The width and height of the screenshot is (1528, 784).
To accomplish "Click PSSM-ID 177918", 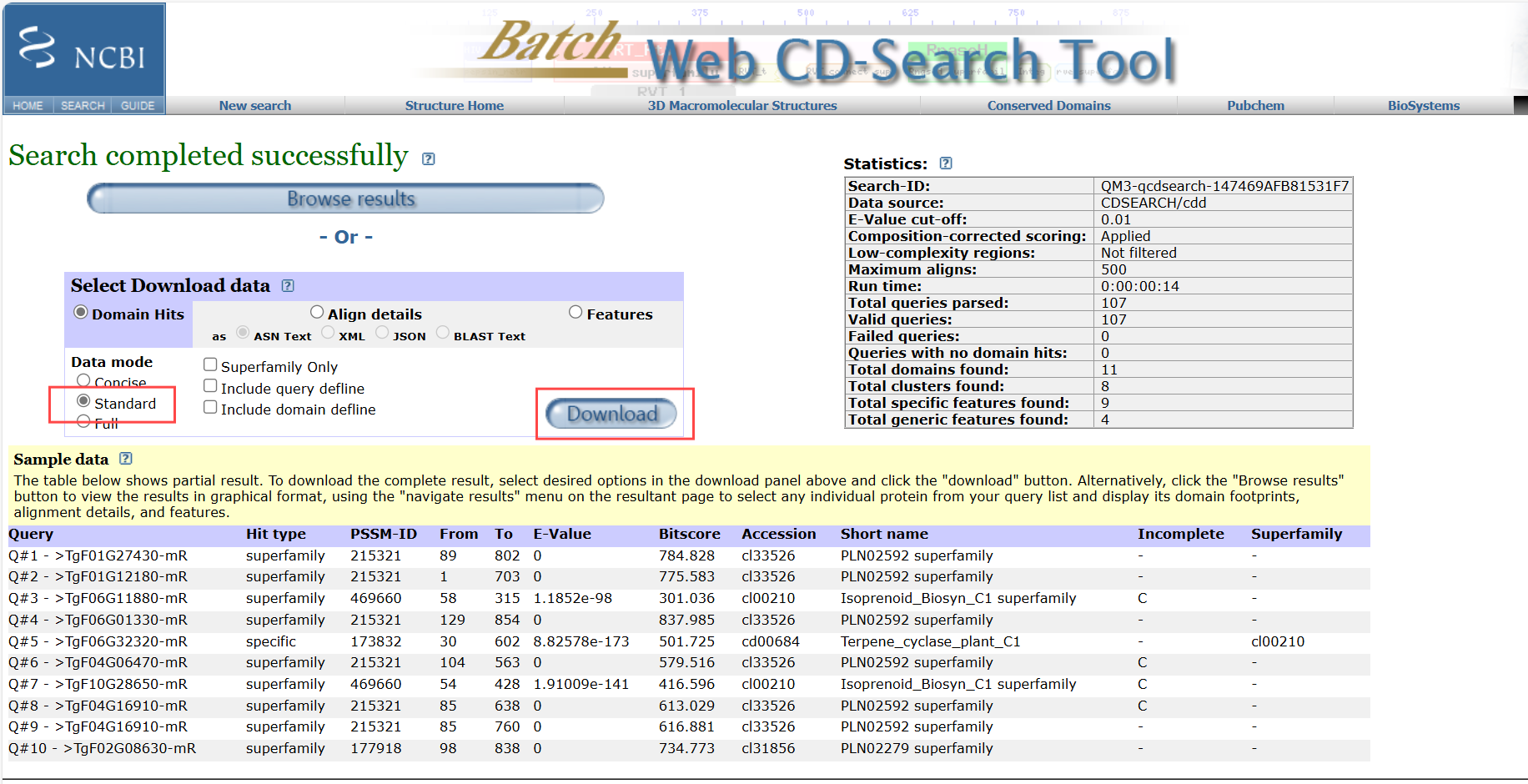I will coord(375,749).
